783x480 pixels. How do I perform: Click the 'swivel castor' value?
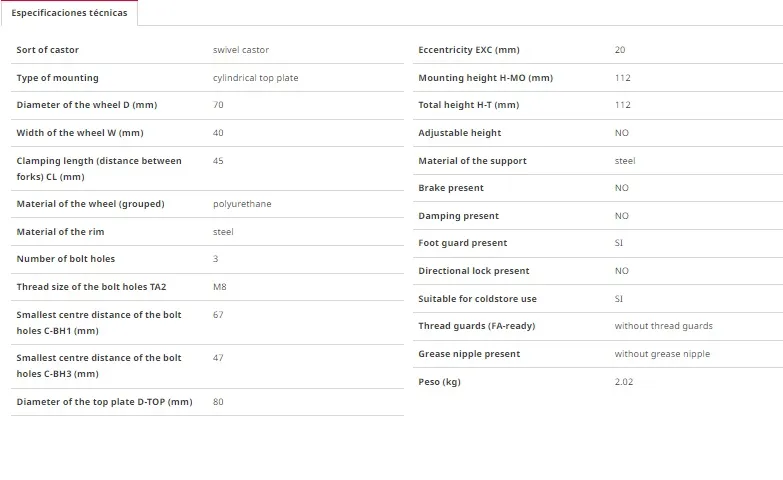241,50
